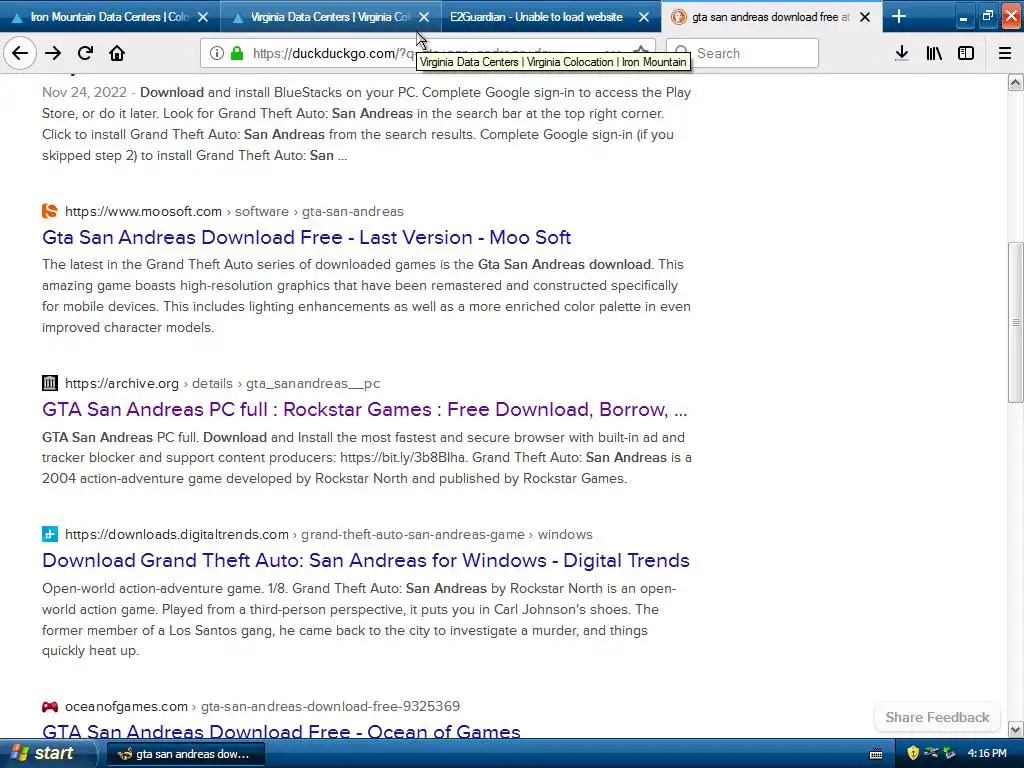The image size is (1024, 768).
Task: Click the https://www.moosoft.com URL text
Action: pos(143,211)
